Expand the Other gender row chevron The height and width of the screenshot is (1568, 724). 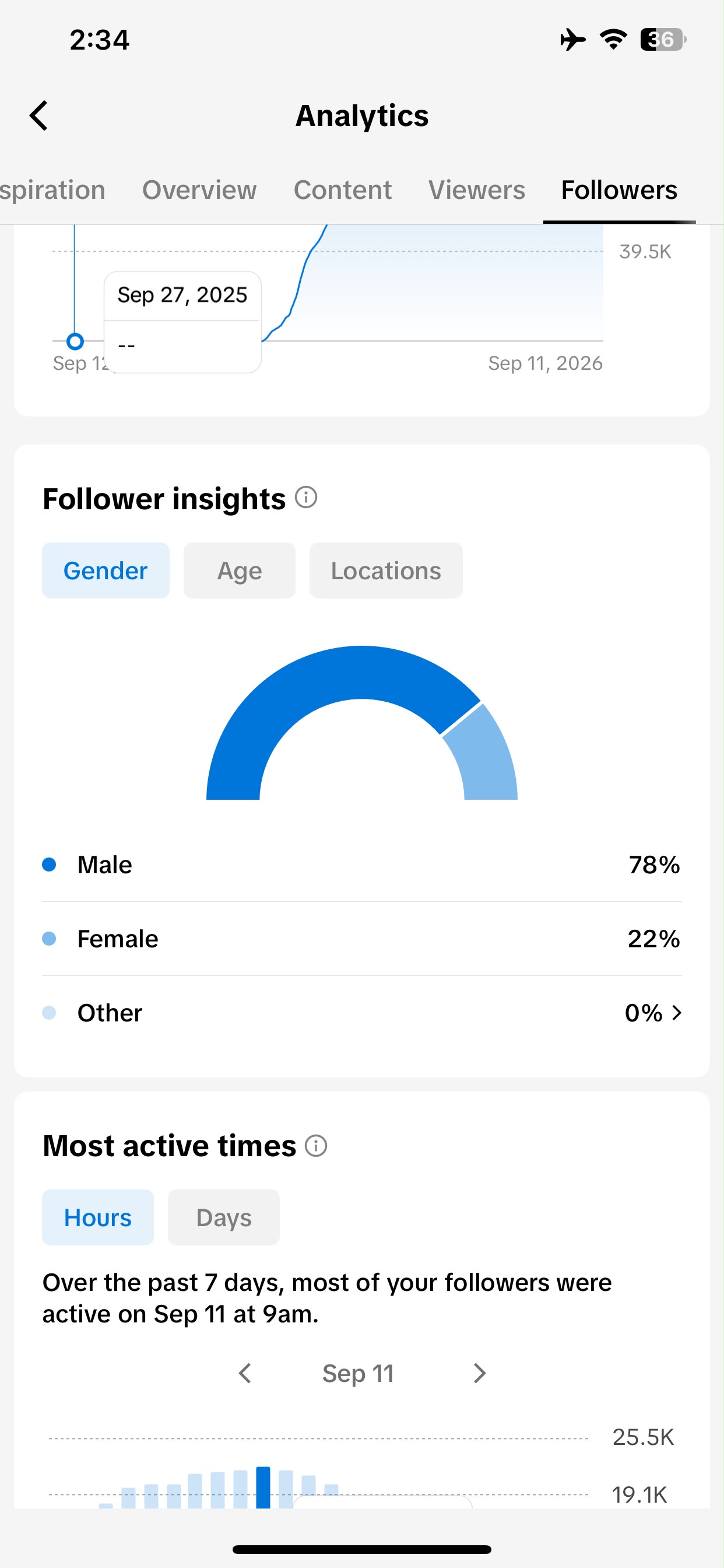pyautogui.click(x=677, y=1013)
